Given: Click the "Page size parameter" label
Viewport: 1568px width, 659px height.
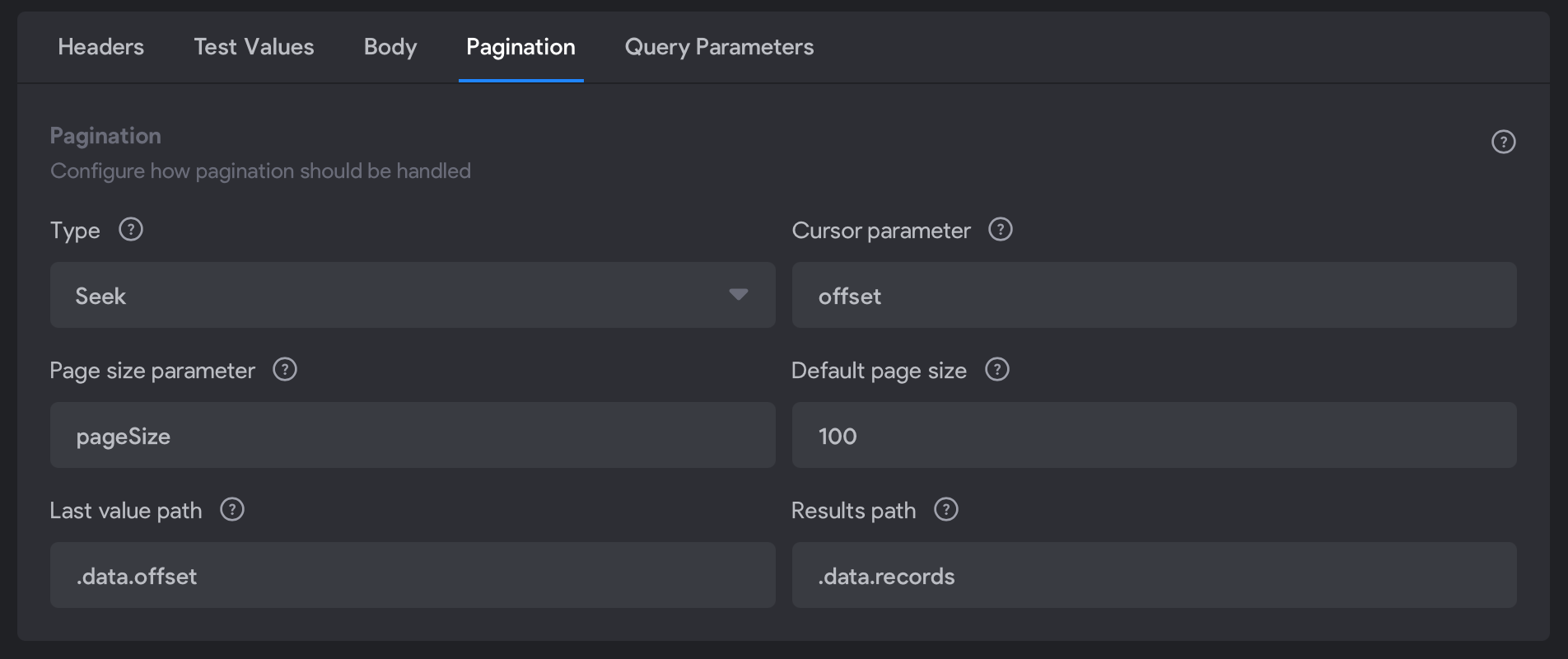Looking at the screenshot, I should pos(152,371).
